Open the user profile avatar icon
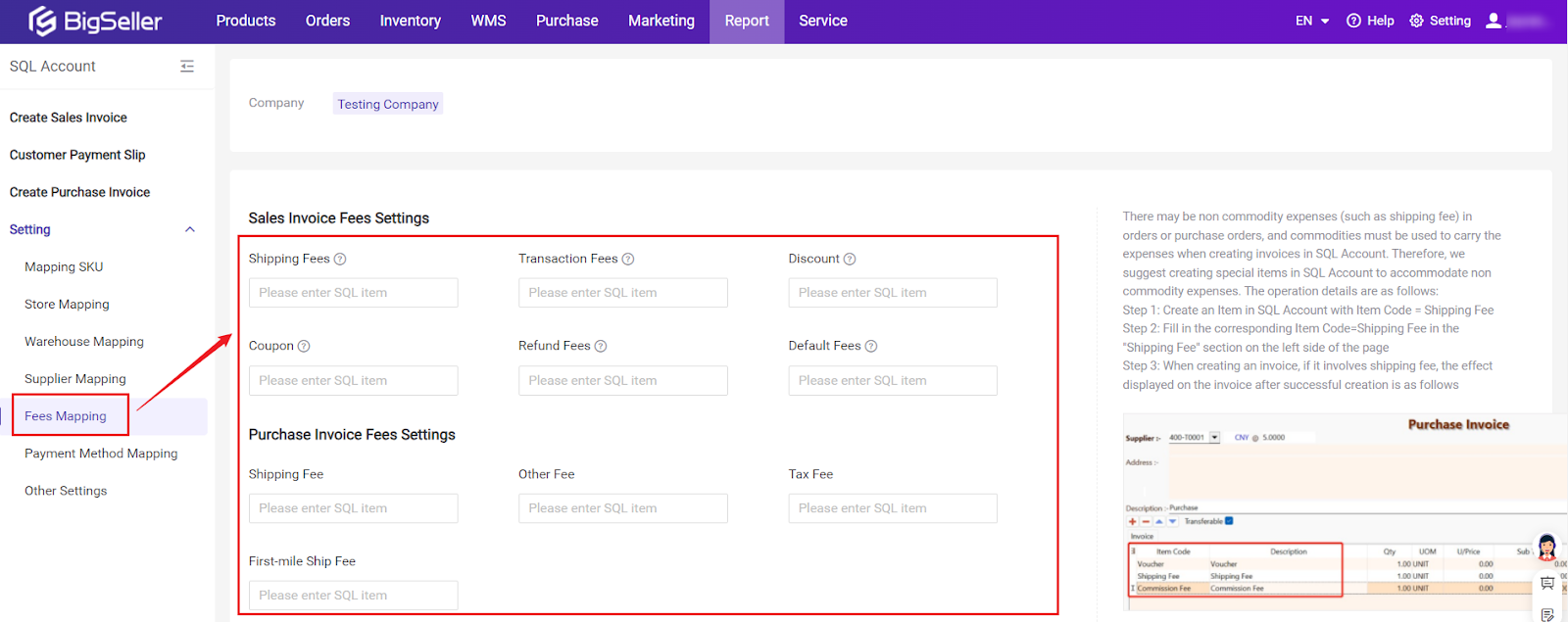Image resolution: width=1568 pixels, height=622 pixels. click(x=1494, y=21)
